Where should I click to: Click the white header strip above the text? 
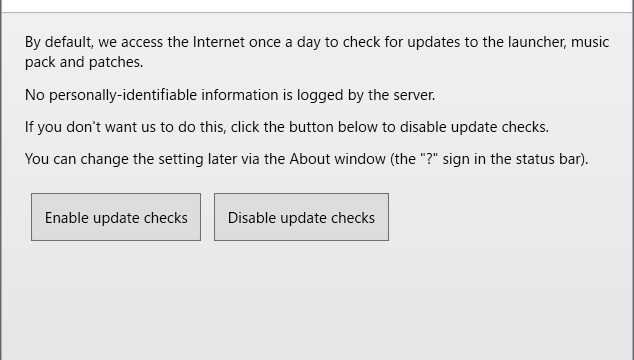[317, 6]
